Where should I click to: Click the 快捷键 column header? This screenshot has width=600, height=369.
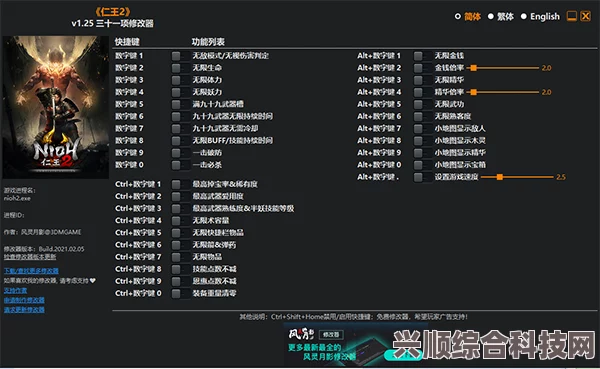127,42
